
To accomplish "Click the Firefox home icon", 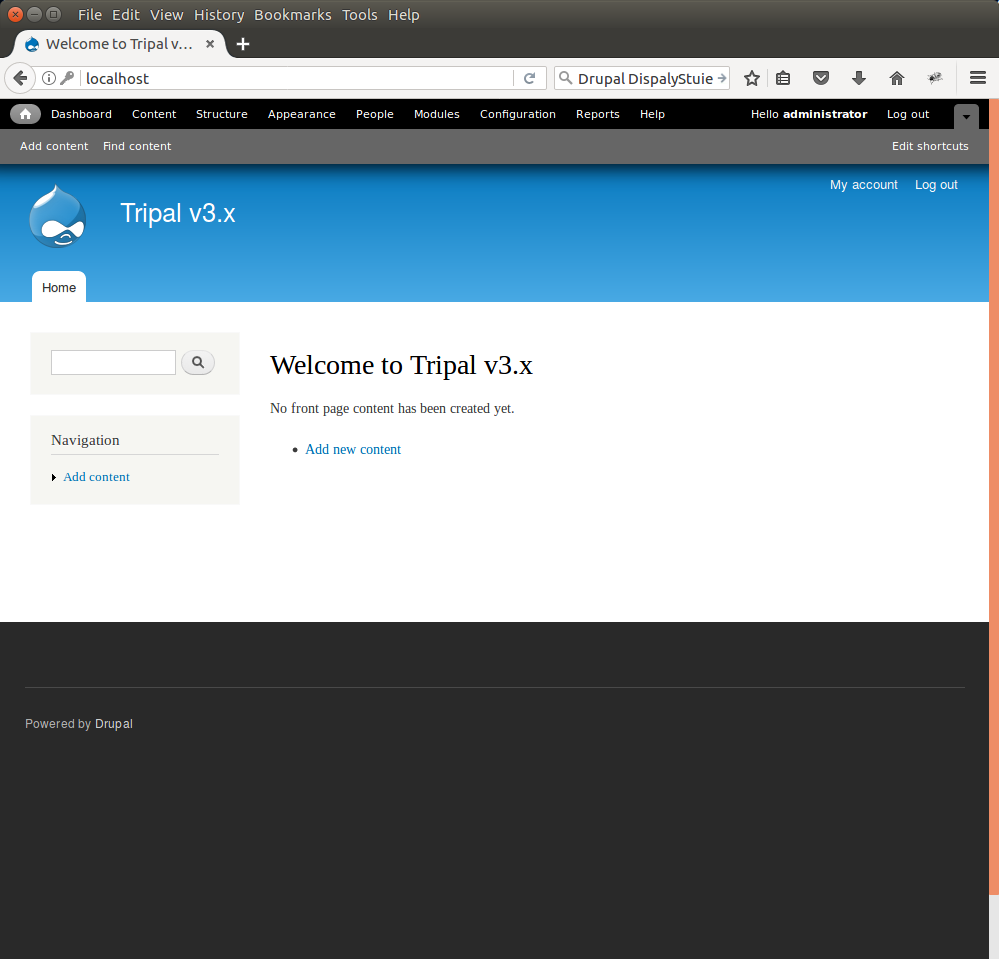I will click(897, 78).
